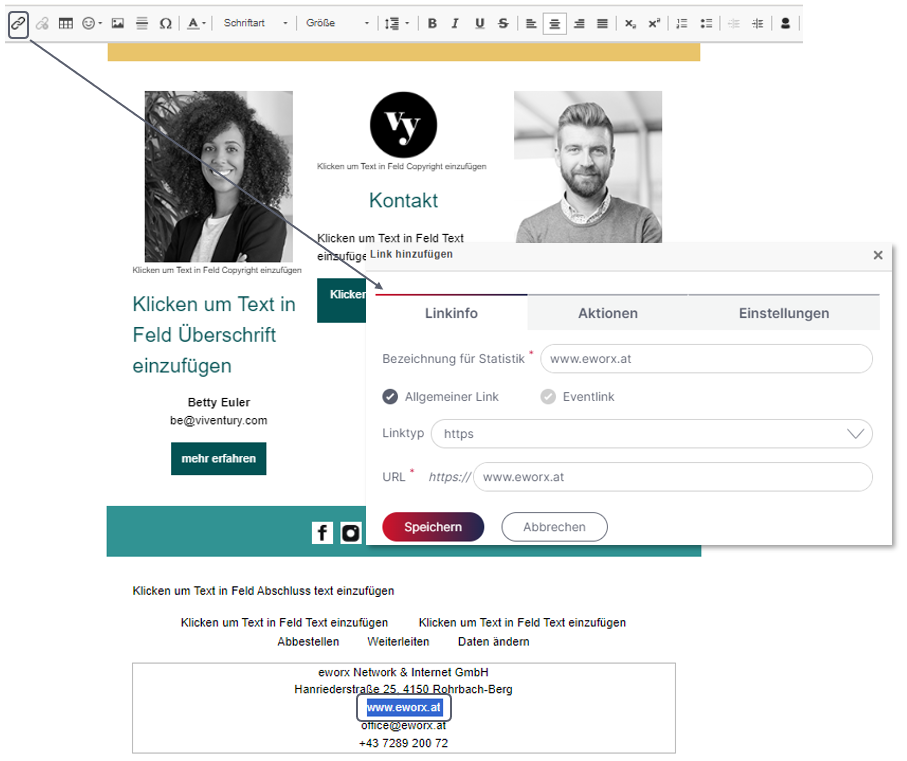Click the insert link toolbar icon
Screen dimensions: 907x761
[19, 24]
